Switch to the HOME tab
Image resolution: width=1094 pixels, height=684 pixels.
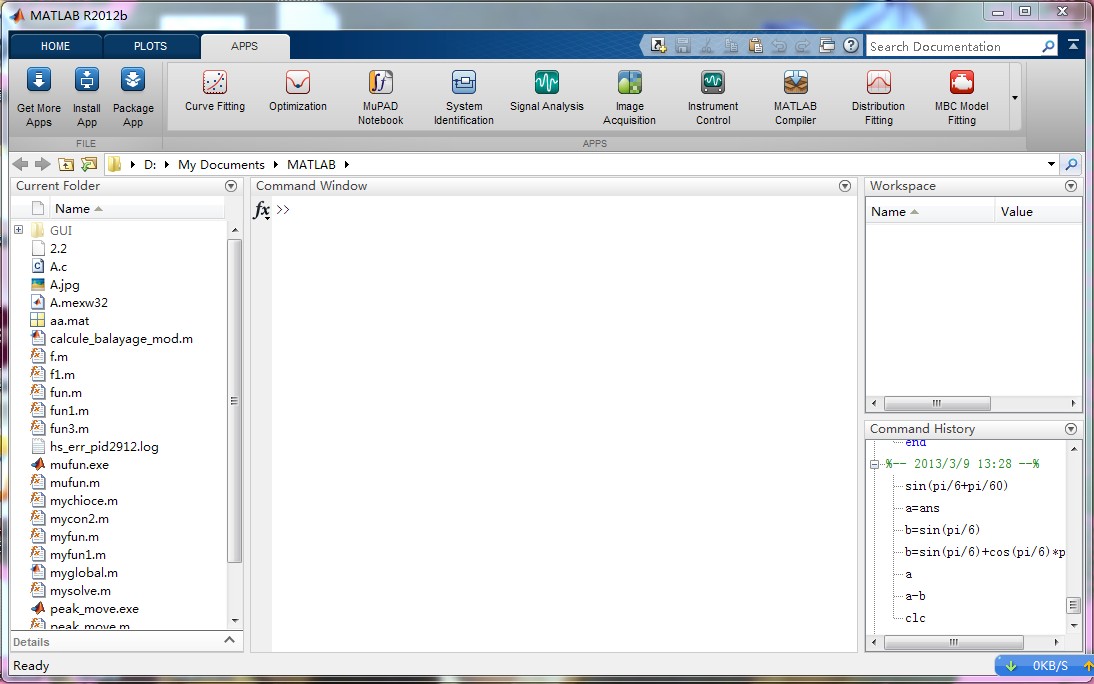pyautogui.click(x=55, y=46)
